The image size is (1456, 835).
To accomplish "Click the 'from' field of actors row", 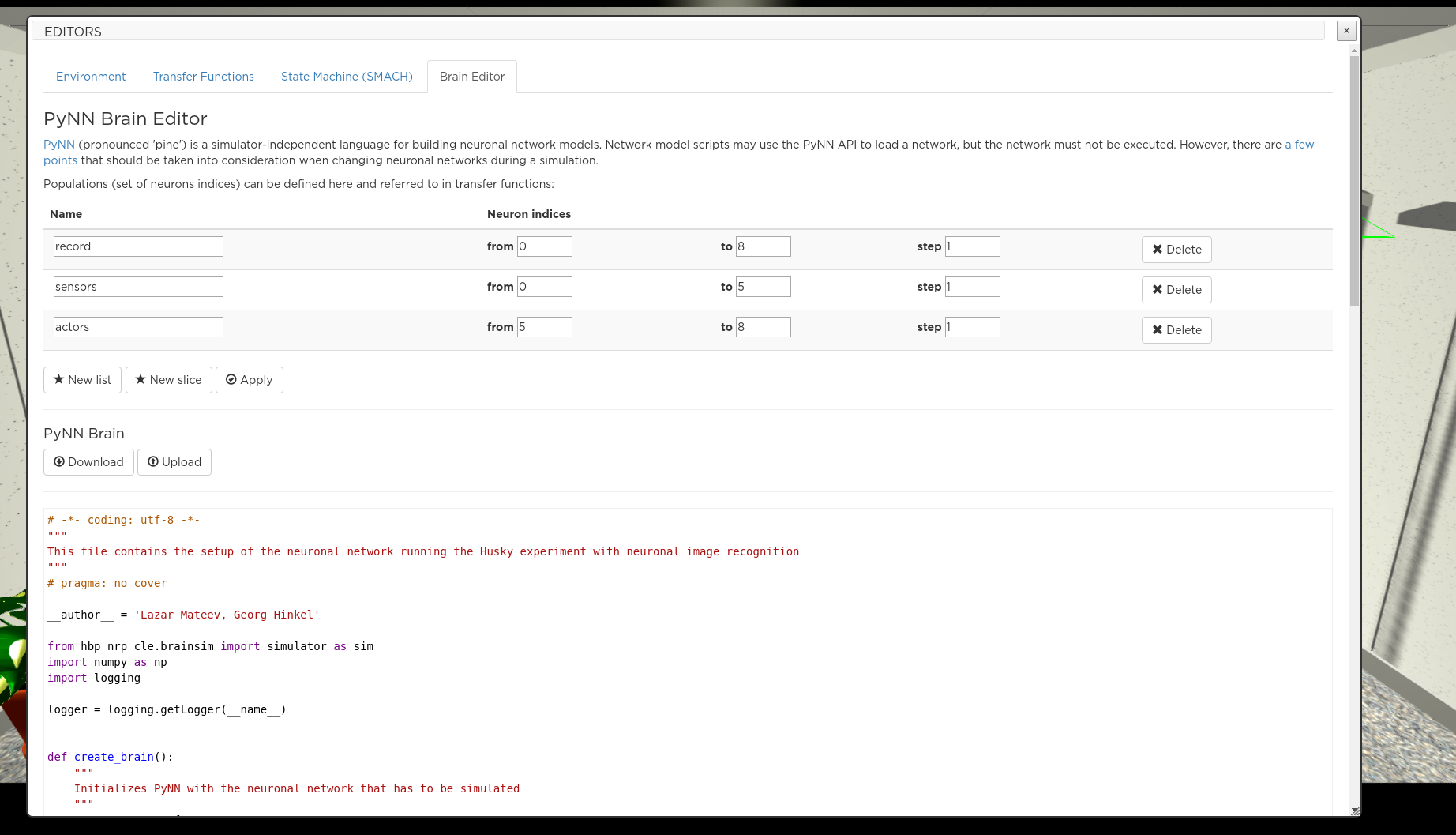I will click(x=545, y=327).
